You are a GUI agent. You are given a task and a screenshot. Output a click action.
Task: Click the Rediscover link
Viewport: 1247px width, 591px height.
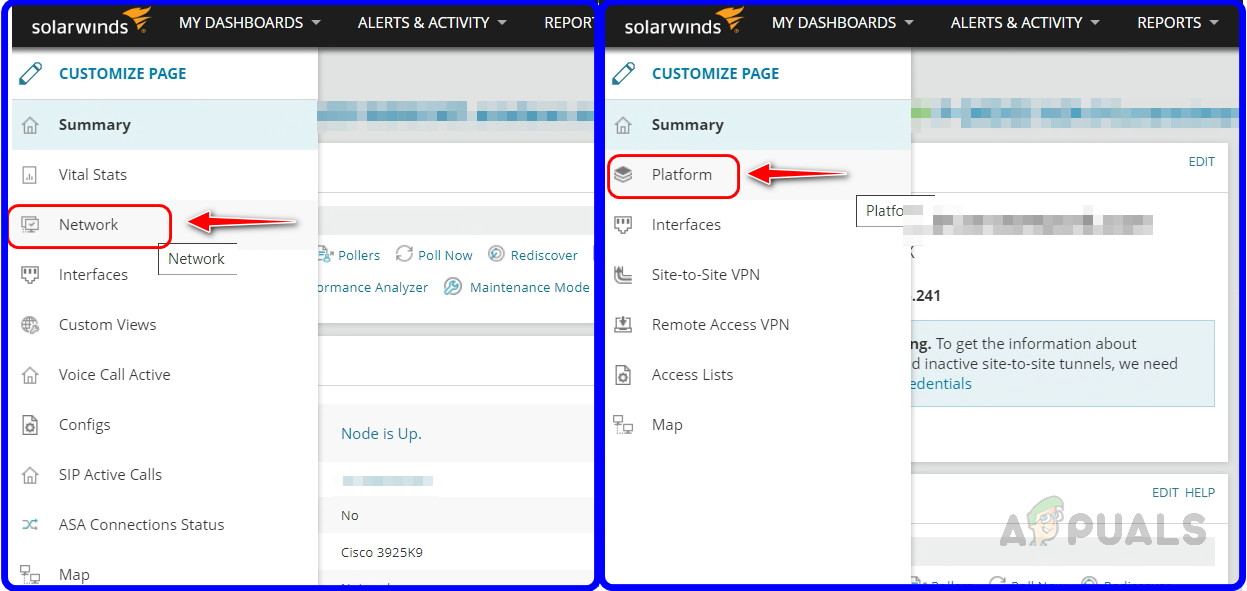pyautogui.click(x=544, y=255)
